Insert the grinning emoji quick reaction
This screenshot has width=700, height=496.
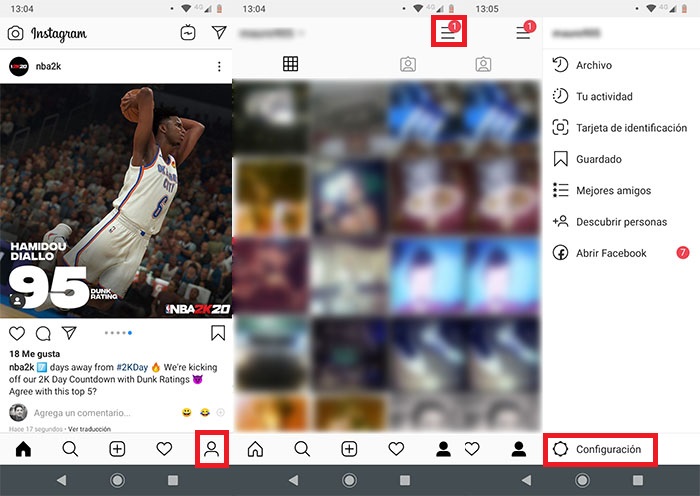click(x=187, y=413)
